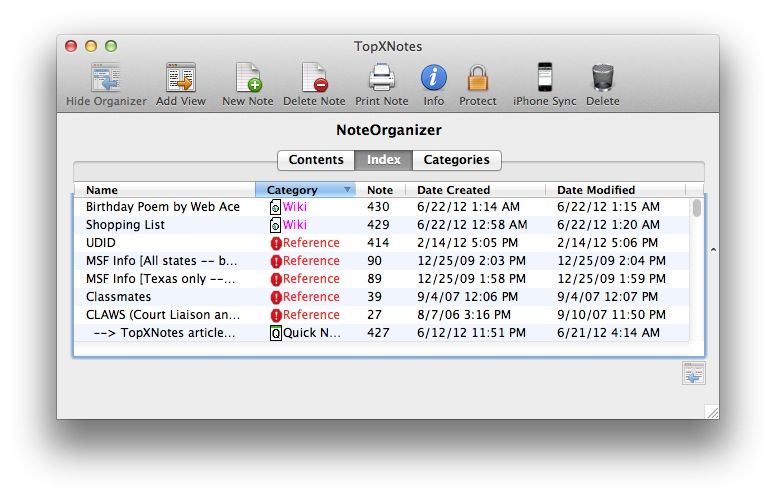Screen dimensions: 776x498
Task: Sort by the Name column header
Action: (164, 190)
